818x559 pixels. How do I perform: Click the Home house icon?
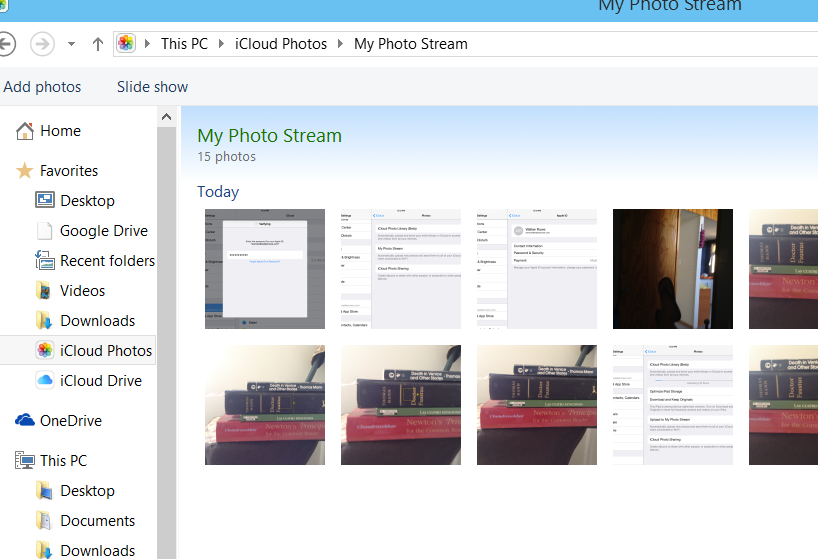[25, 131]
